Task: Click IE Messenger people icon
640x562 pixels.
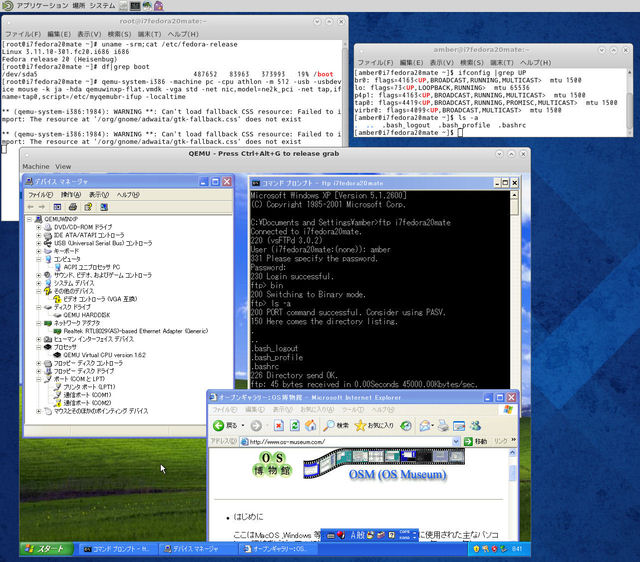Action: point(475,426)
